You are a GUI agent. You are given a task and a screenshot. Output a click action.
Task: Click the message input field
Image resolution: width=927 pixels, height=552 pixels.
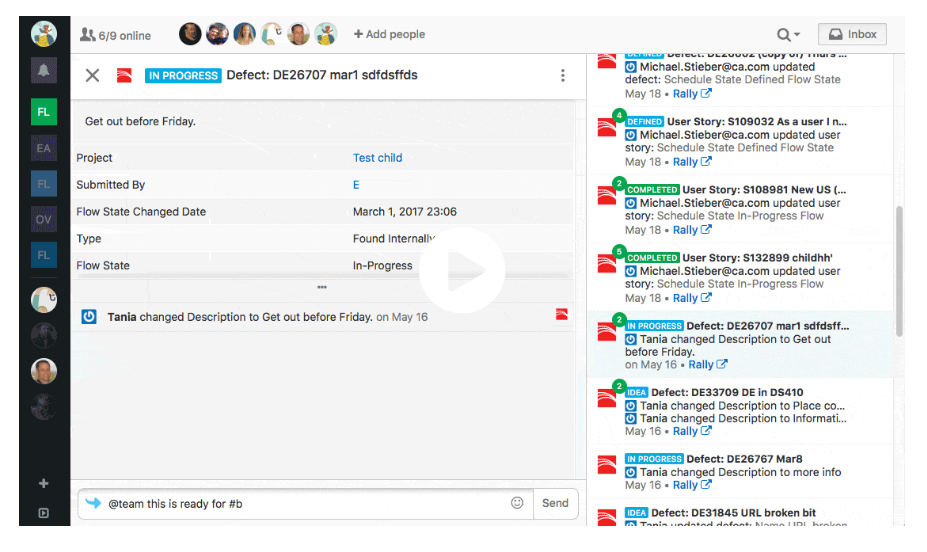pos(306,504)
